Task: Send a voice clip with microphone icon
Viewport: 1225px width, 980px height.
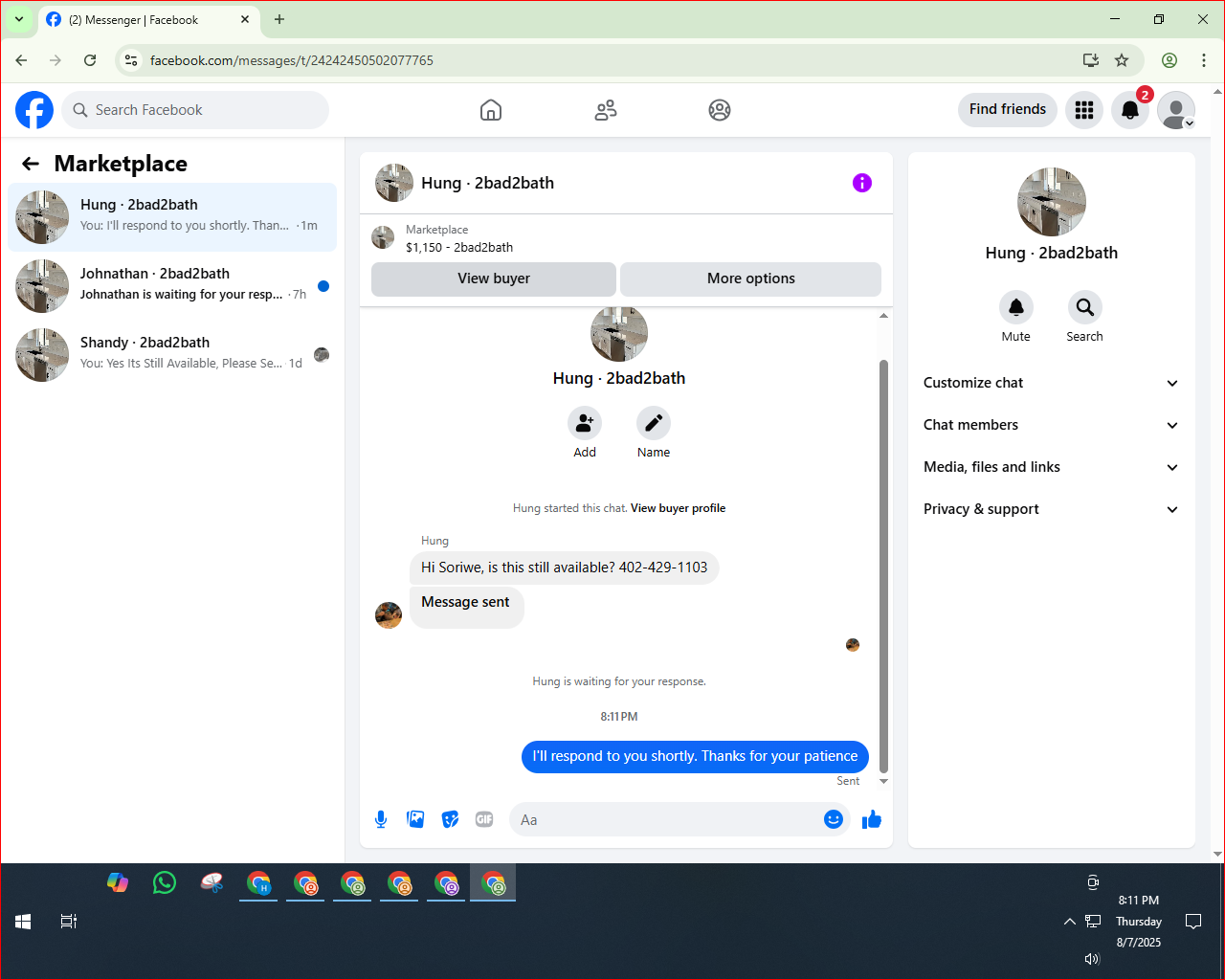Action: click(381, 819)
